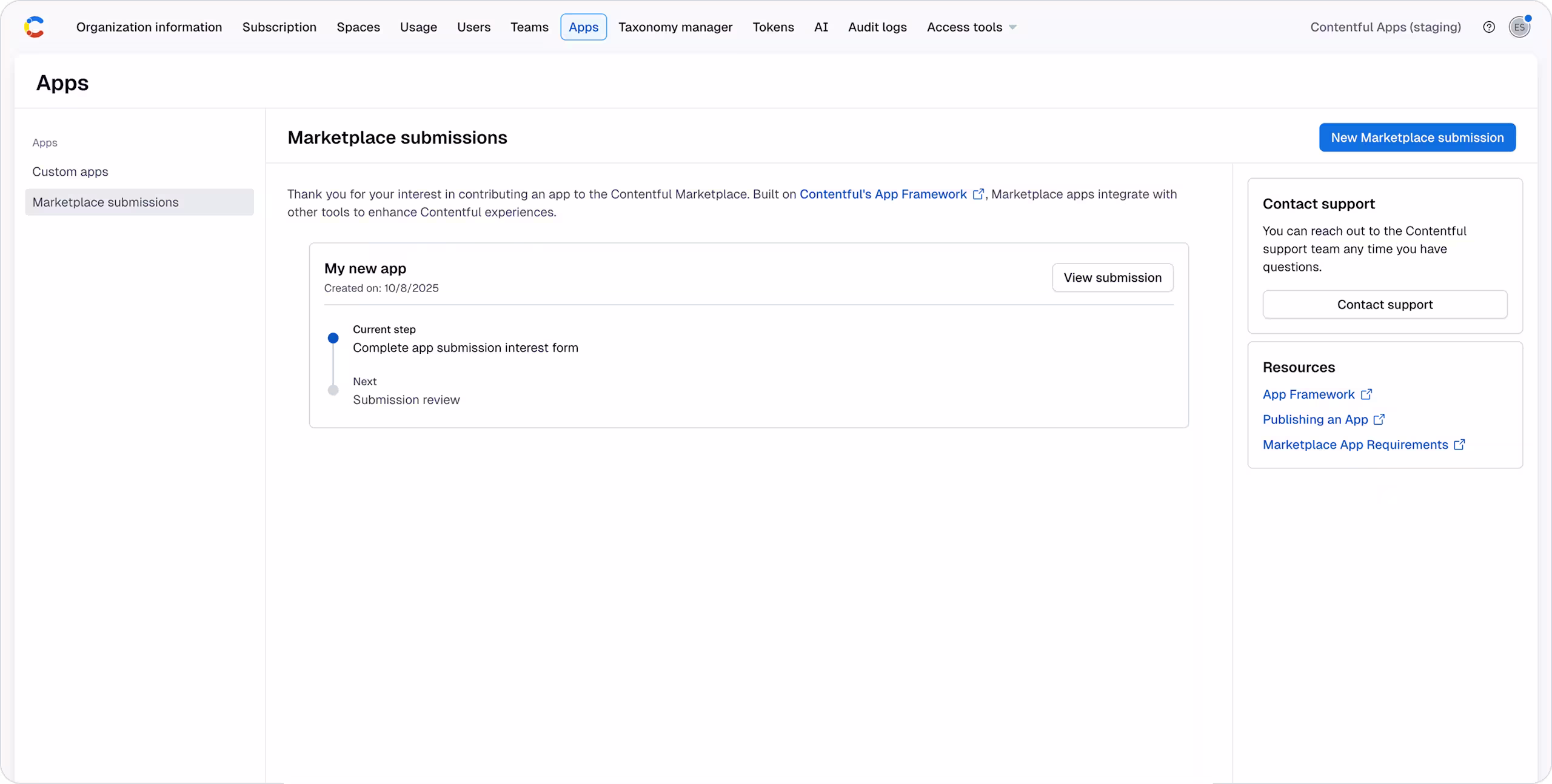Open the Publishing an App link

pyautogui.click(x=1316, y=419)
